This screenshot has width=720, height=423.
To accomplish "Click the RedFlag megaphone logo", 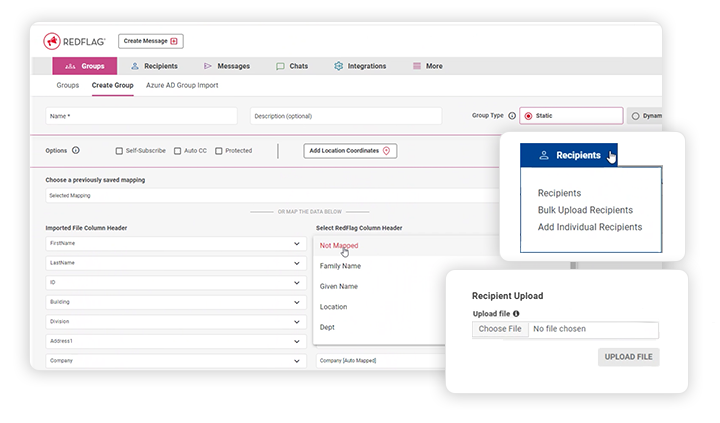I will (52, 41).
